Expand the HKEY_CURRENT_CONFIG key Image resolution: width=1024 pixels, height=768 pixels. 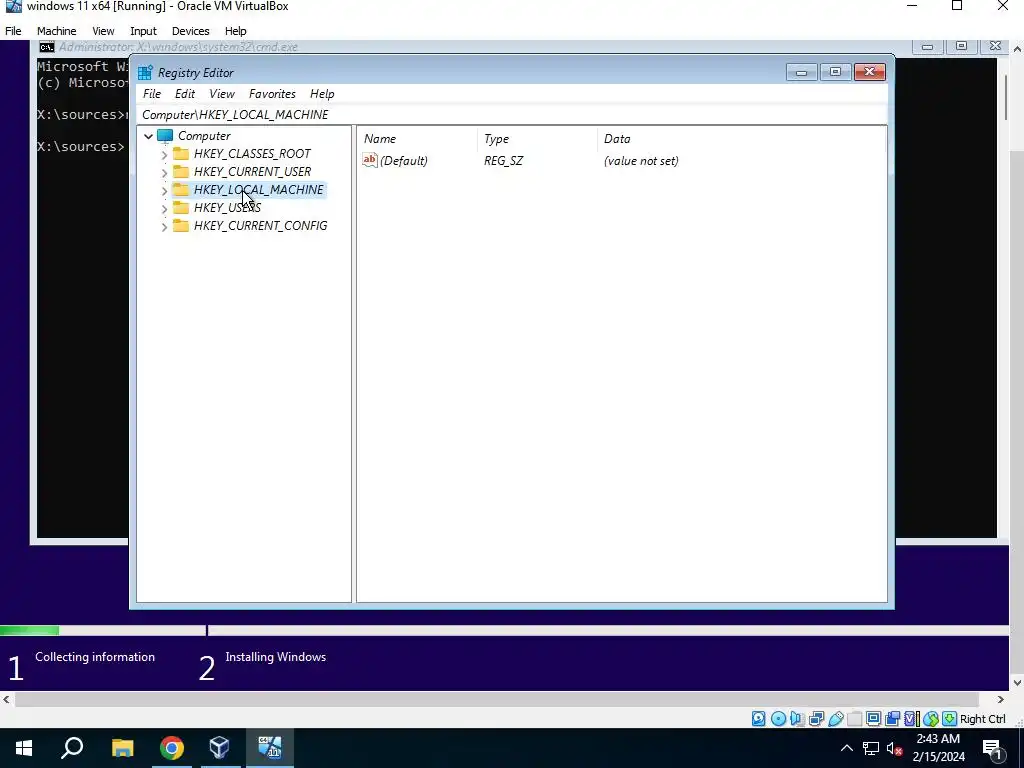coord(165,227)
